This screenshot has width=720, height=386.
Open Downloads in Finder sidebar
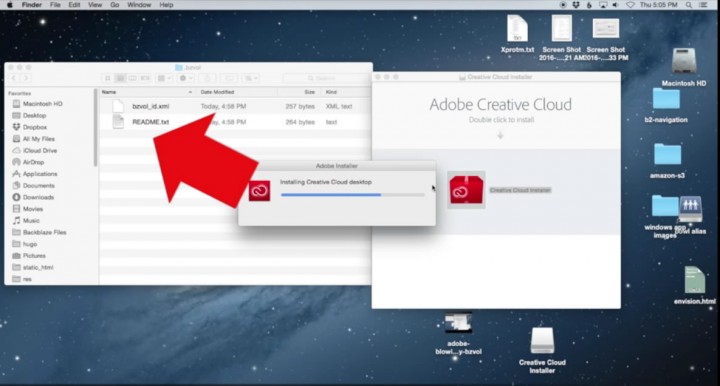pyautogui.click(x=38, y=197)
